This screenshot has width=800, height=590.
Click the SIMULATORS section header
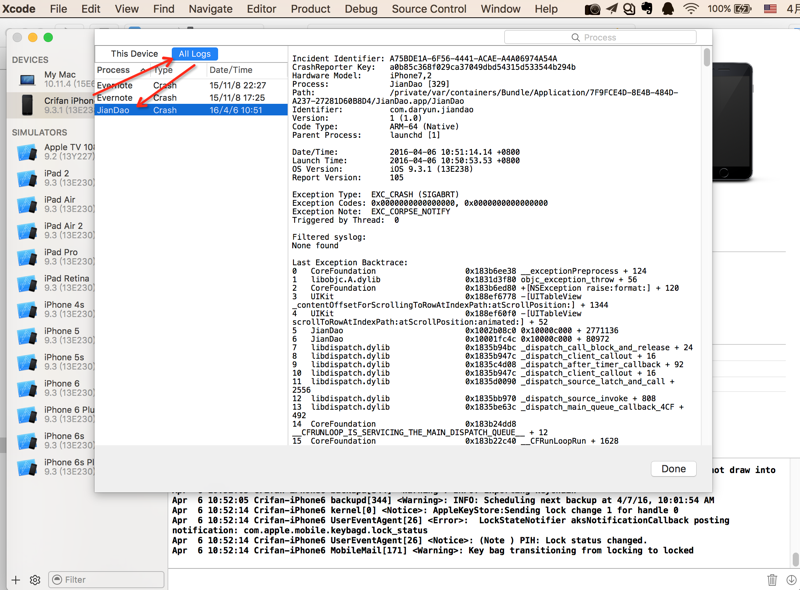pyautogui.click(x=39, y=132)
